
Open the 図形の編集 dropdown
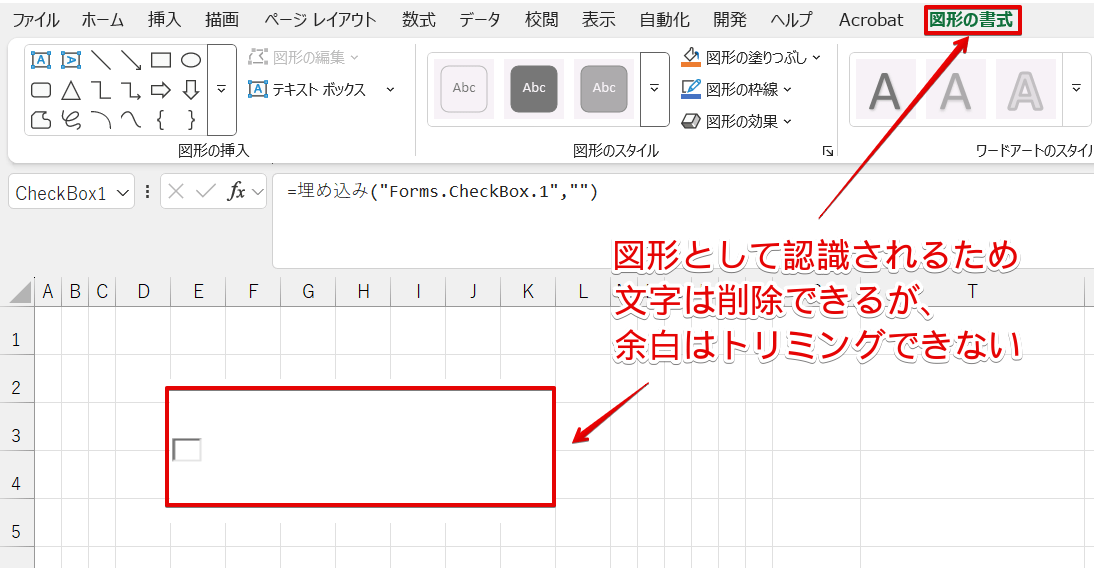304,57
